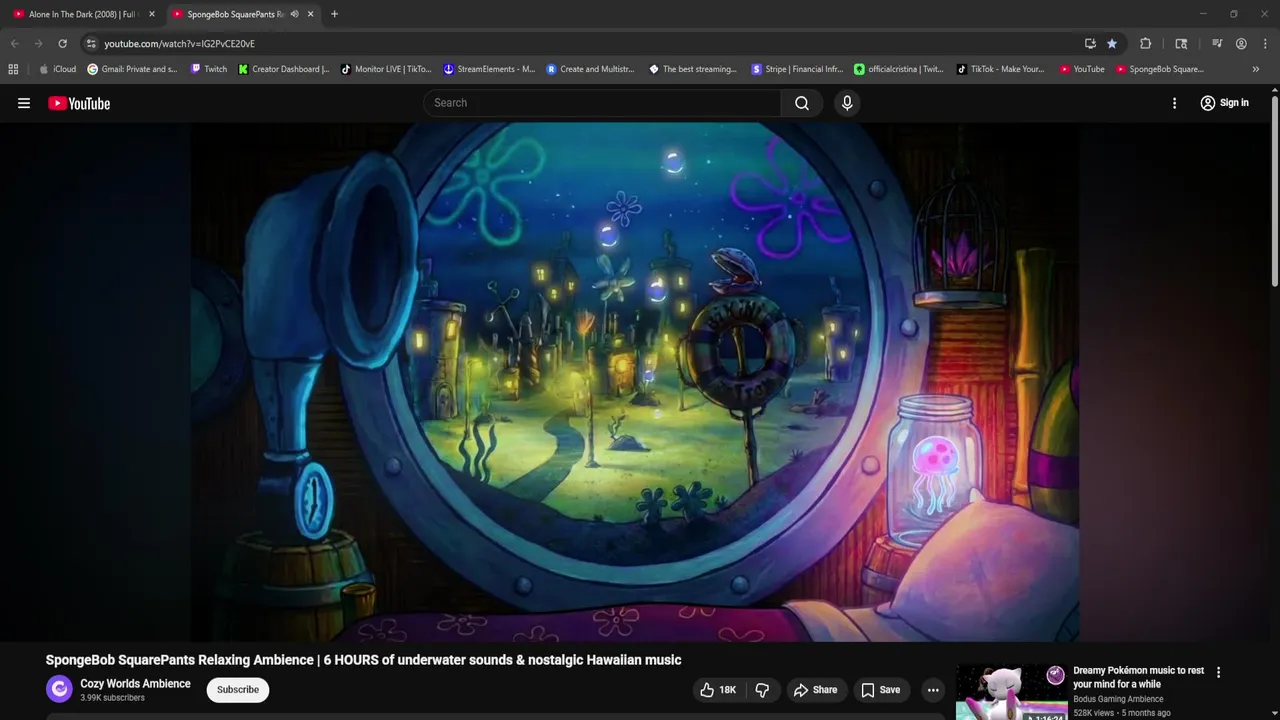Screen dimensions: 1280x720
Task: Subscribe to Cozy Worlds Ambience
Action: tap(238, 690)
